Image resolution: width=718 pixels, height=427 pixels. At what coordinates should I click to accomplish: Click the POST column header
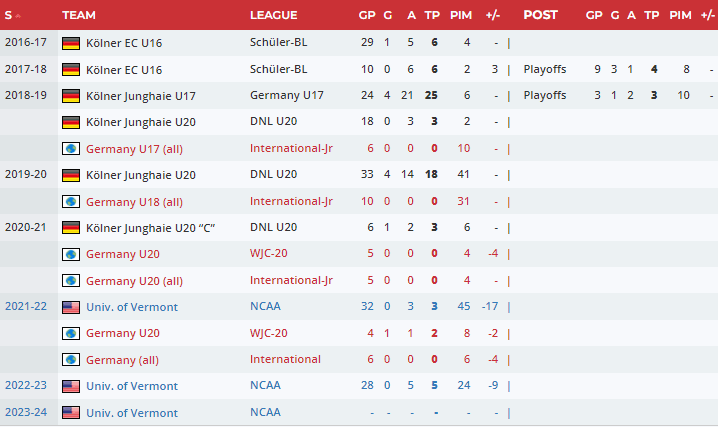[540, 15]
